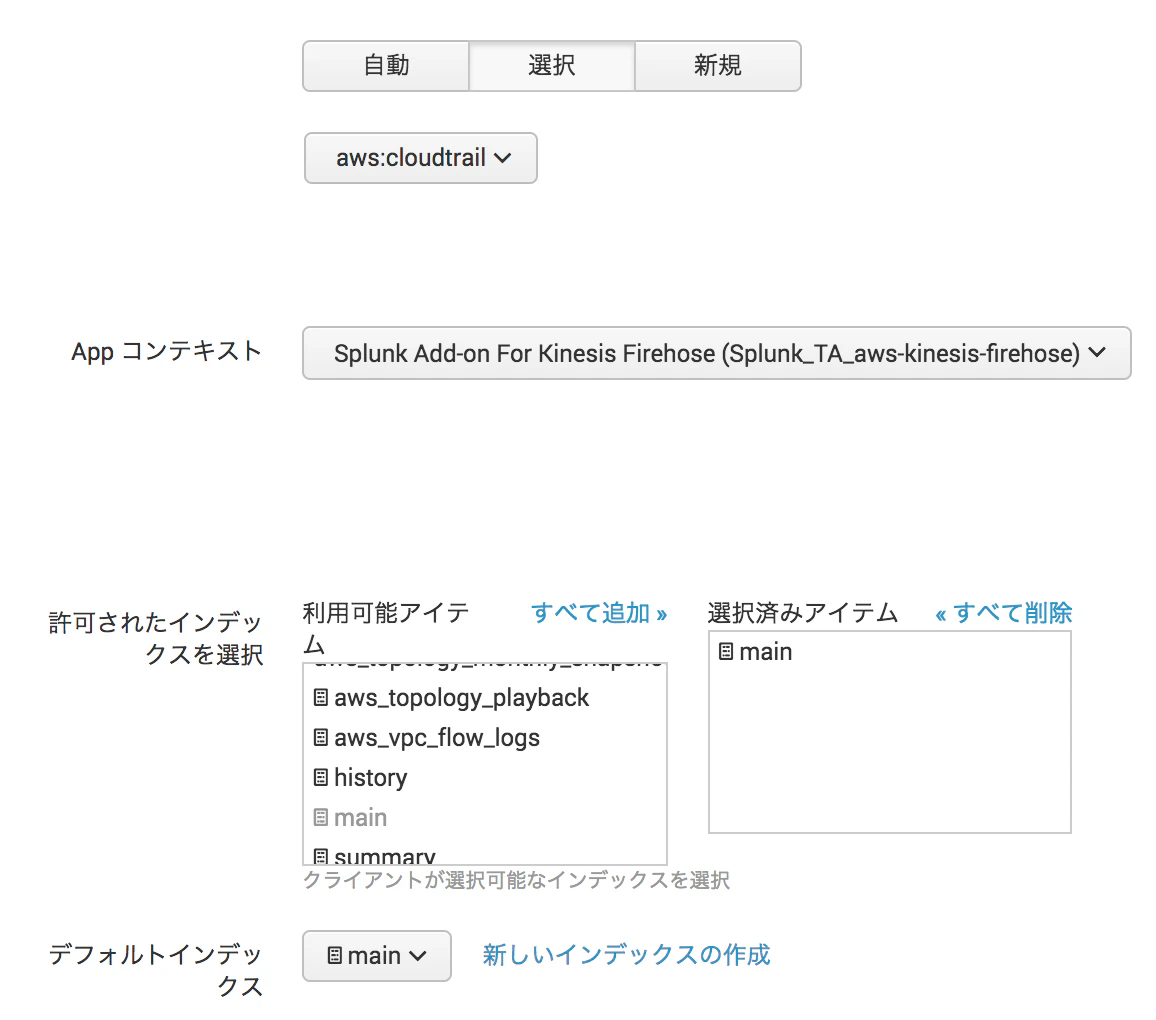Click index icon beside history
The image size is (1156, 1020).
point(321,777)
